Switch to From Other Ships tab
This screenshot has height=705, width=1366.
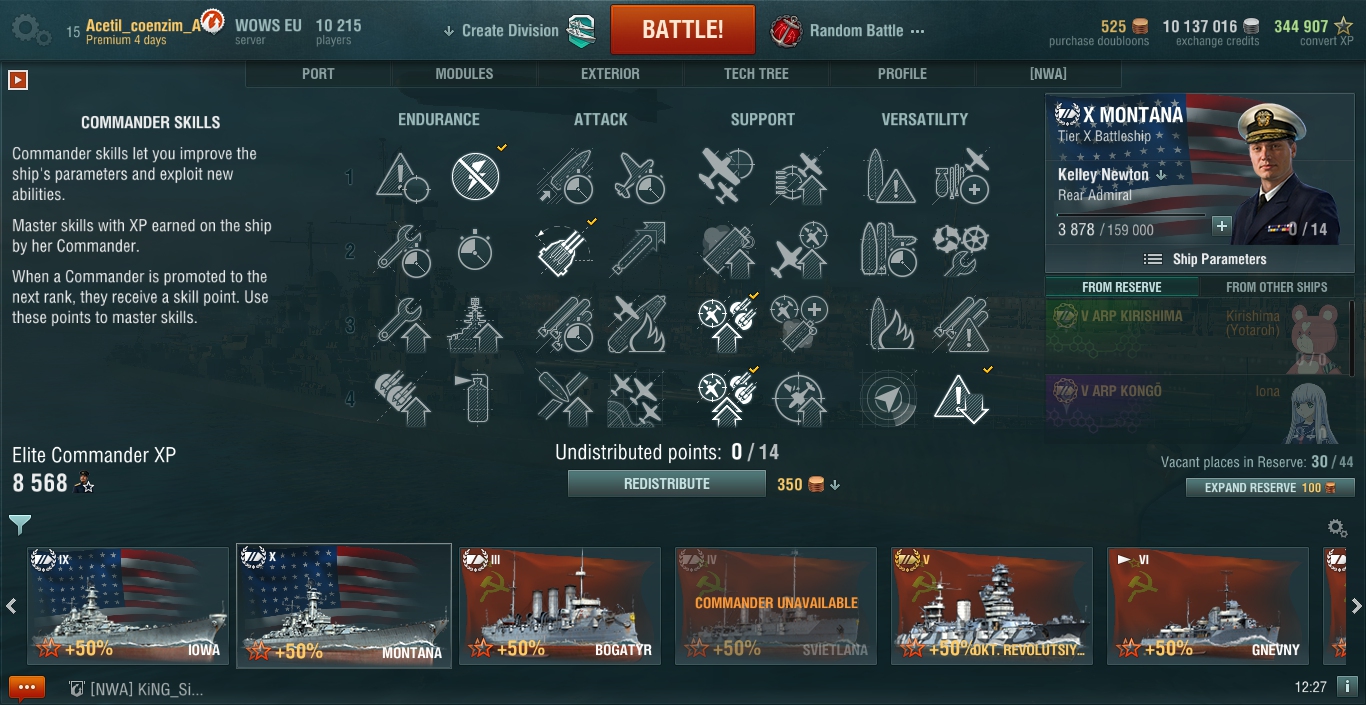tap(1277, 287)
